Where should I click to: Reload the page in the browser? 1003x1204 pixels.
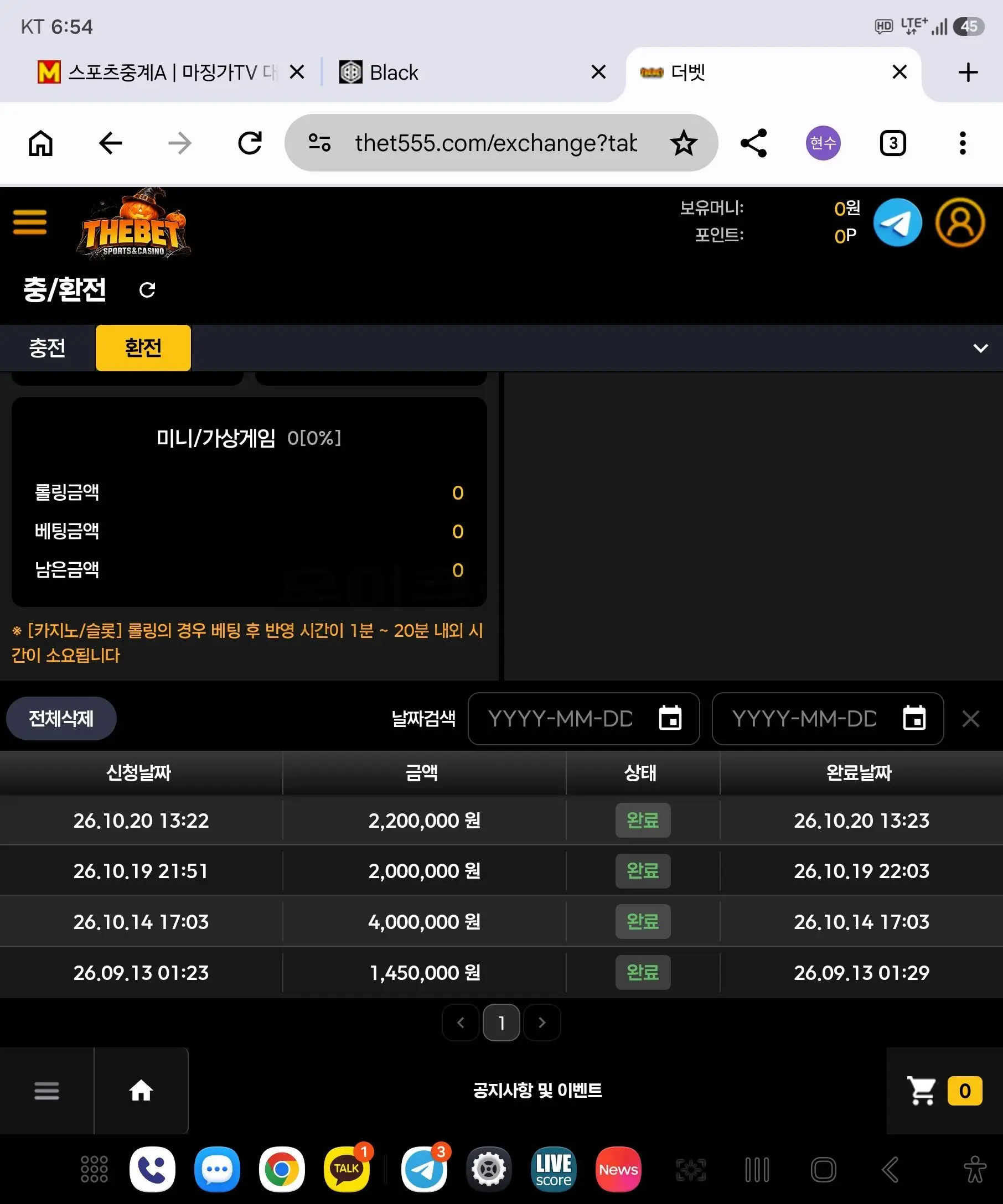pyautogui.click(x=250, y=143)
